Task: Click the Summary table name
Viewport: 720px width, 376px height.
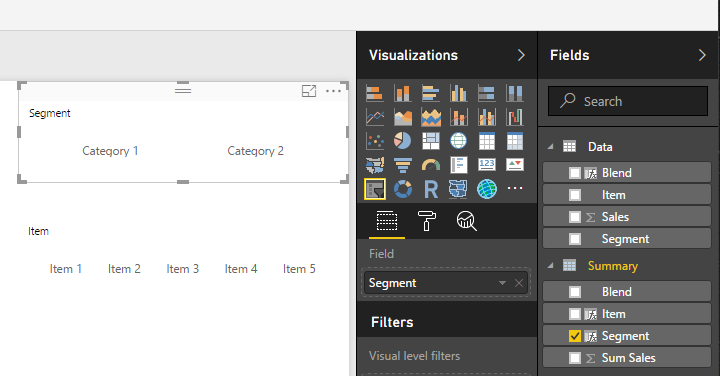Action: pyautogui.click(x=613, y=266)
